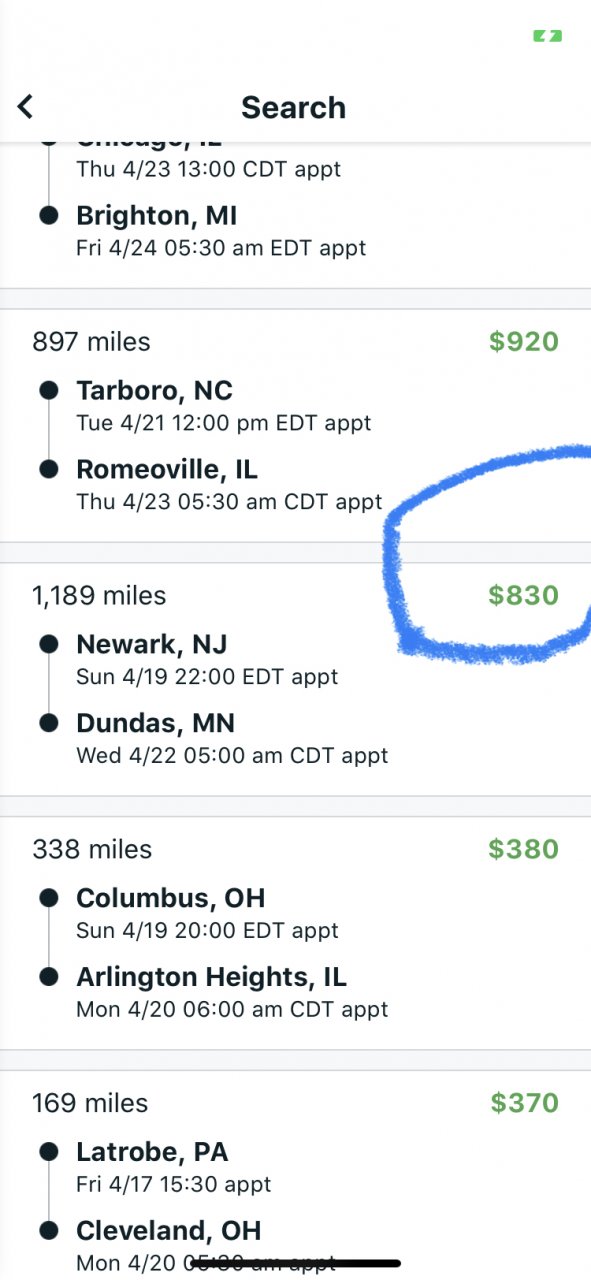Tap the Romeoville, IL destination dot

coord(48,469)
